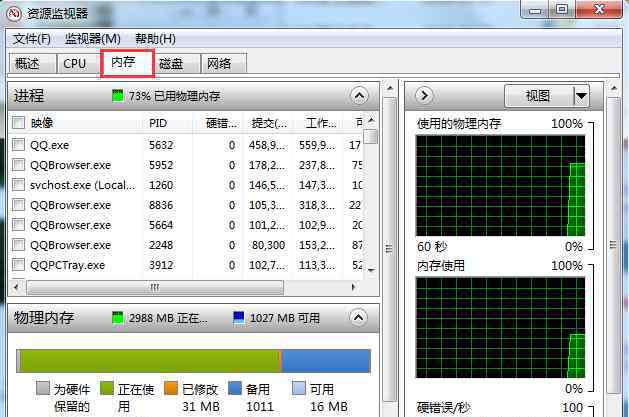
Task: Open the 网络 tab
Action: tap(219, 63)
